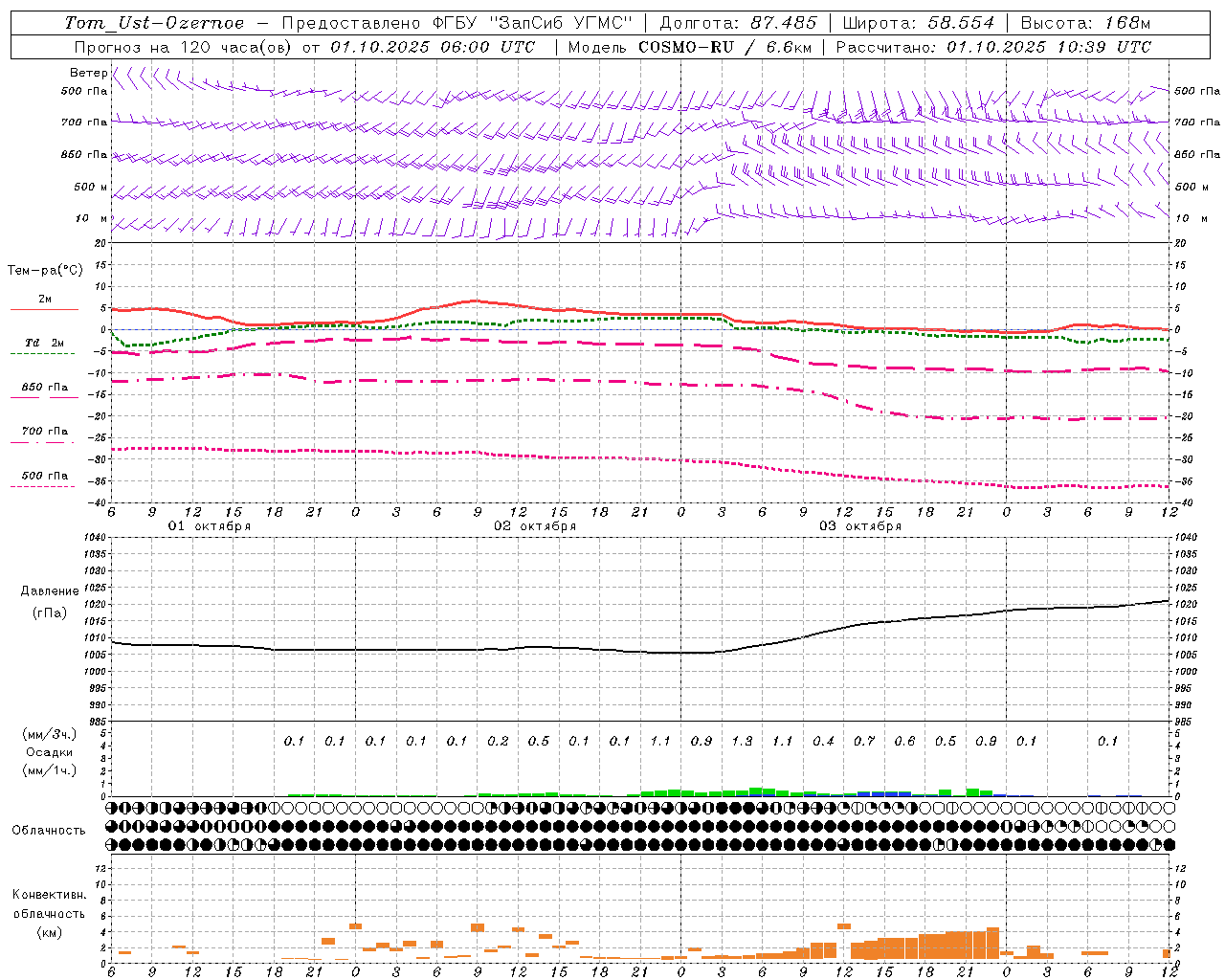Click the model label COSMO-RU / 6.6км

(x=724, y=47)
